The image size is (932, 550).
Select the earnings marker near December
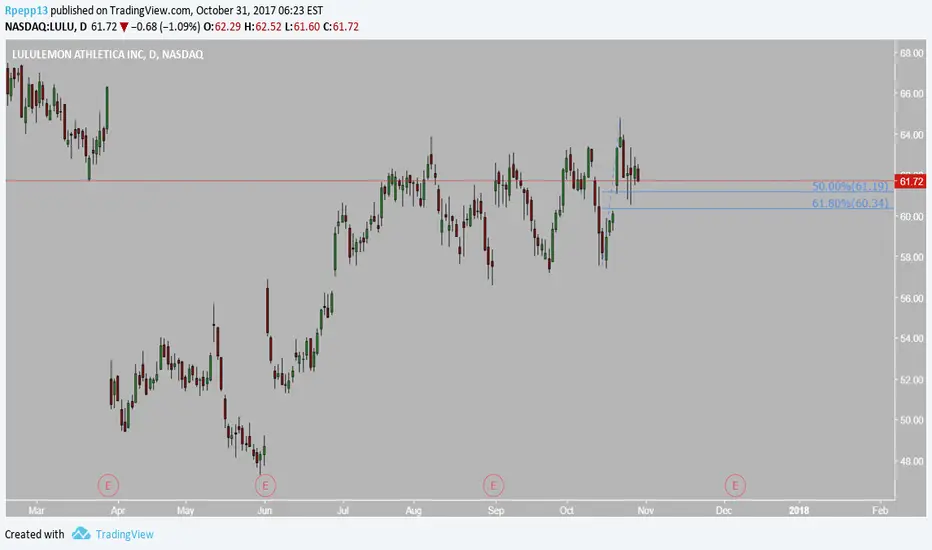point(735,486)
